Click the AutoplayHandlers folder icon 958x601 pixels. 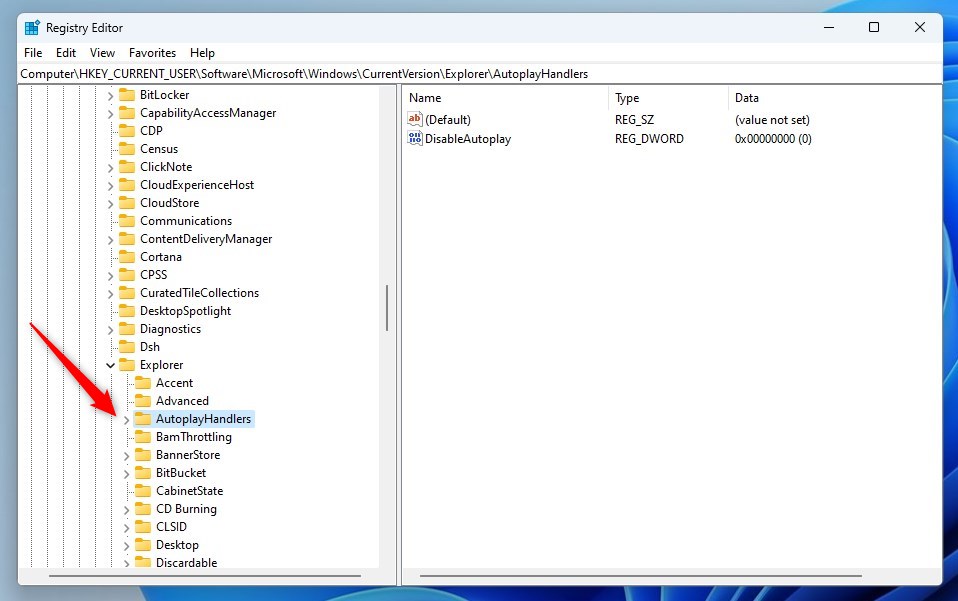click(142, 419)
